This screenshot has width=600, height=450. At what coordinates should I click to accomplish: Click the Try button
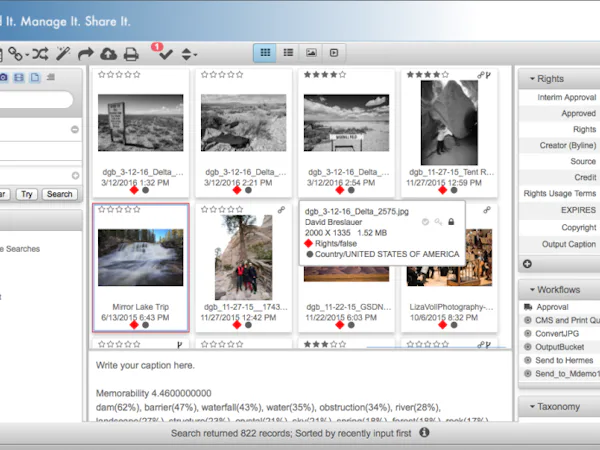coord(26,194)
